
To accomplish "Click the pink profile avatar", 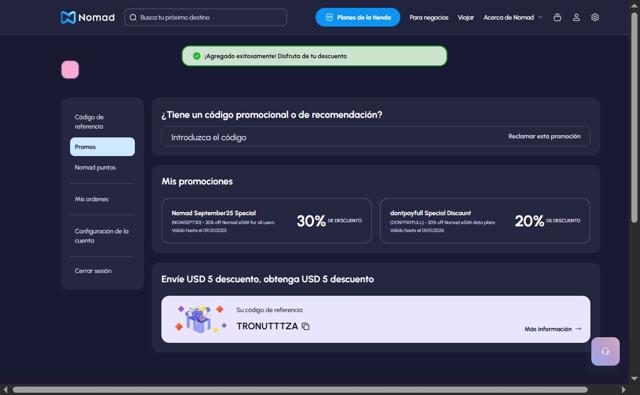I will [70, 70].
